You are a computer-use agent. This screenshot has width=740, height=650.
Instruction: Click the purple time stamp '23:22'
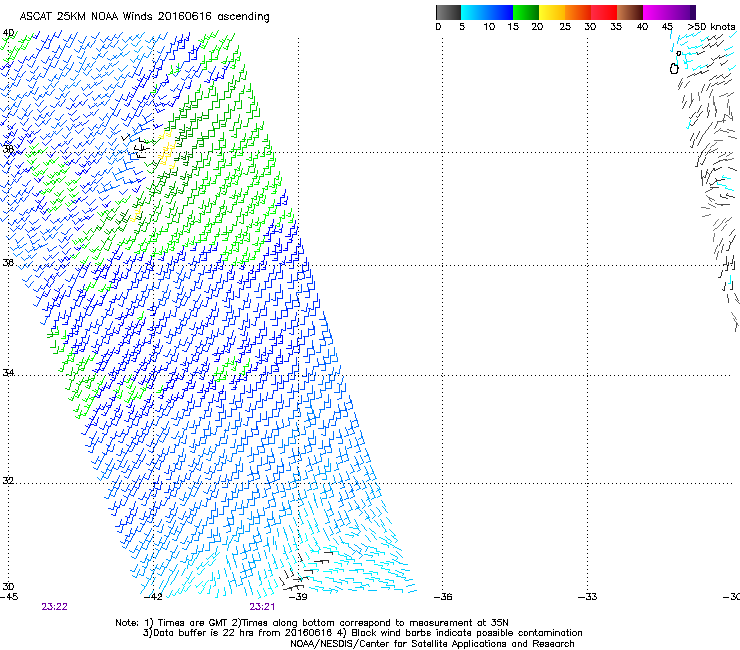[54, 607]
